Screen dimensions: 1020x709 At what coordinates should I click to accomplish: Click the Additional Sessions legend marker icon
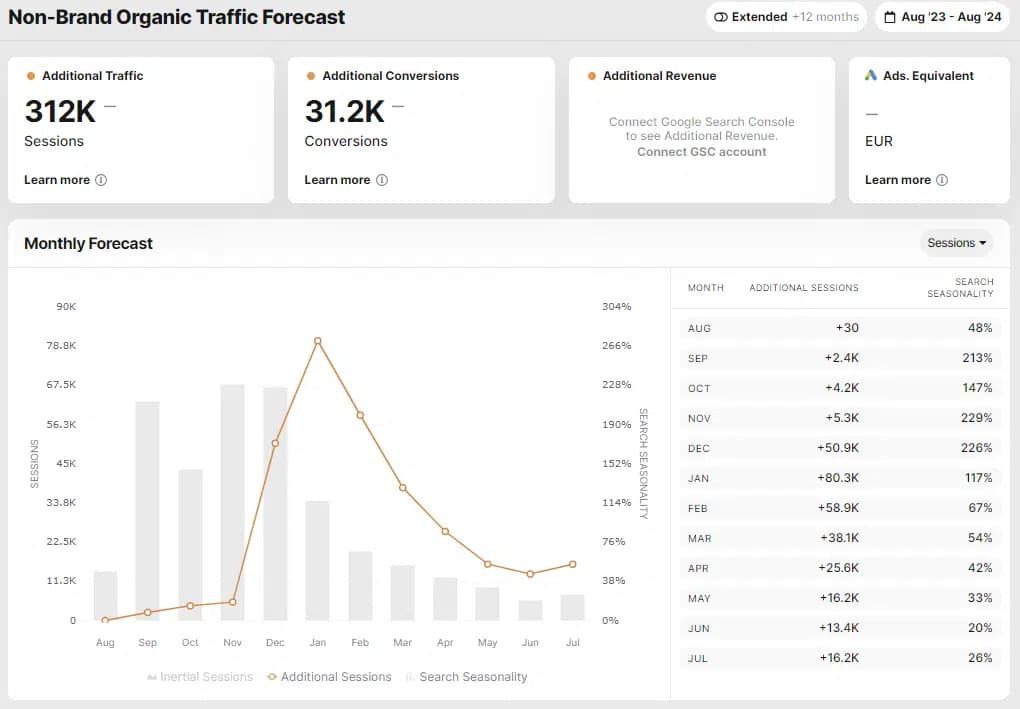[x=272, y=678]
